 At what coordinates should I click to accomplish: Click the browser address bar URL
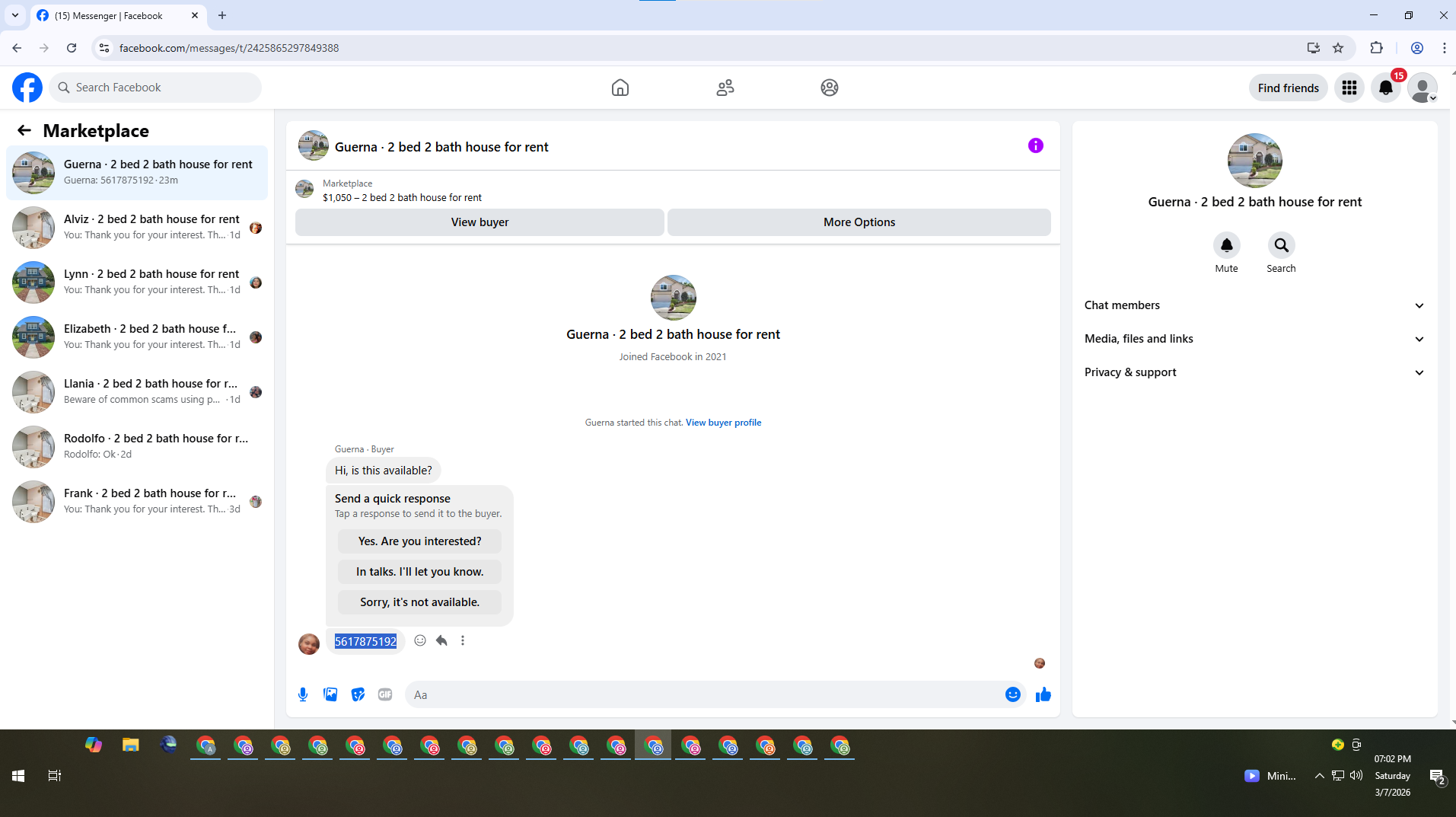pyautogui.click(x=229, y=48)
